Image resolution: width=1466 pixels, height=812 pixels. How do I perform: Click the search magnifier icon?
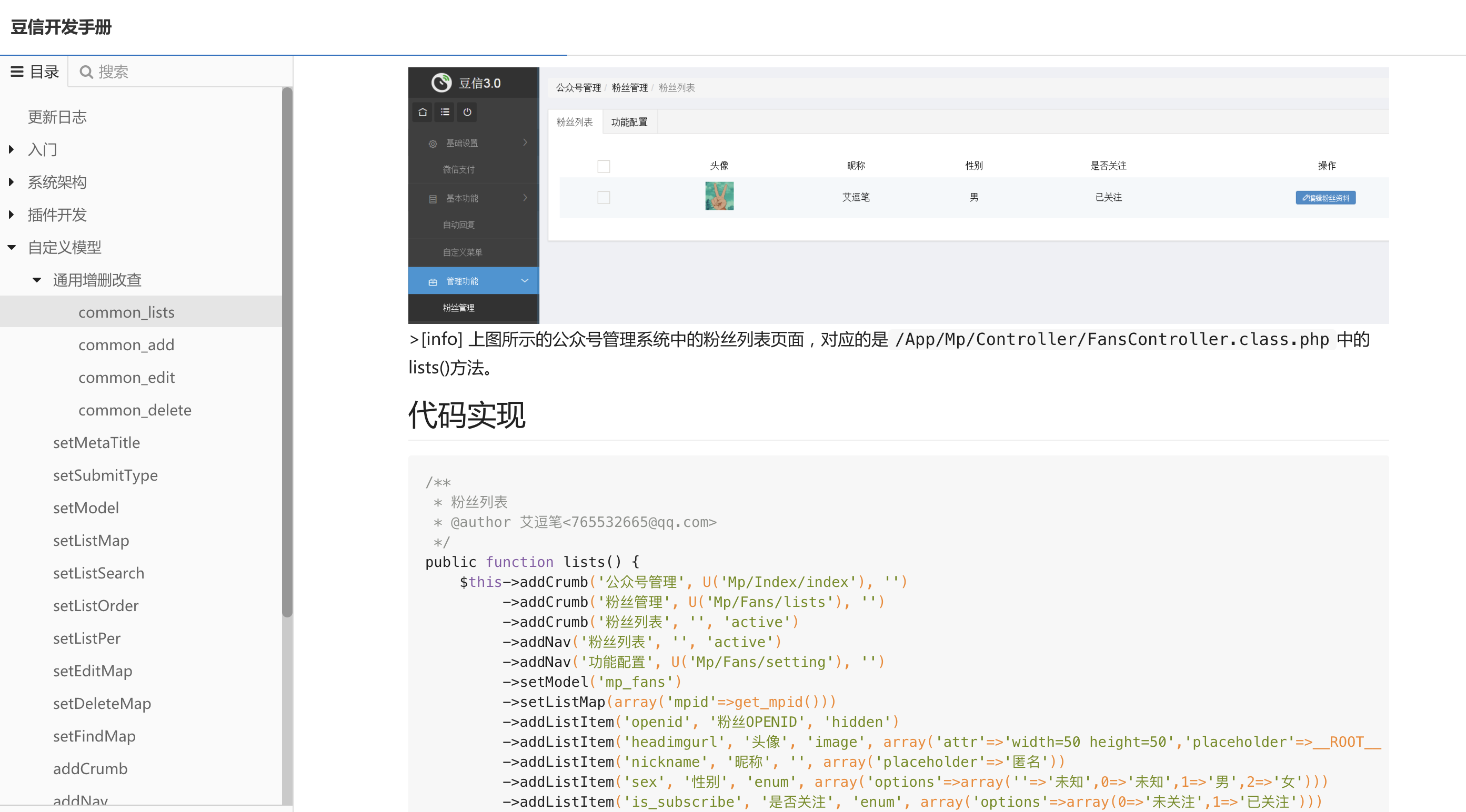click(x=86, y=72)
